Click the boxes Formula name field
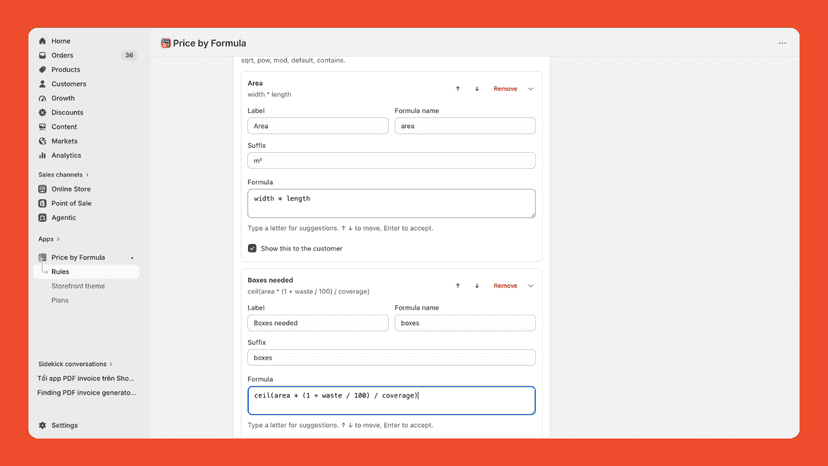This screenshot has width=828, height=466. coord(465,323)
